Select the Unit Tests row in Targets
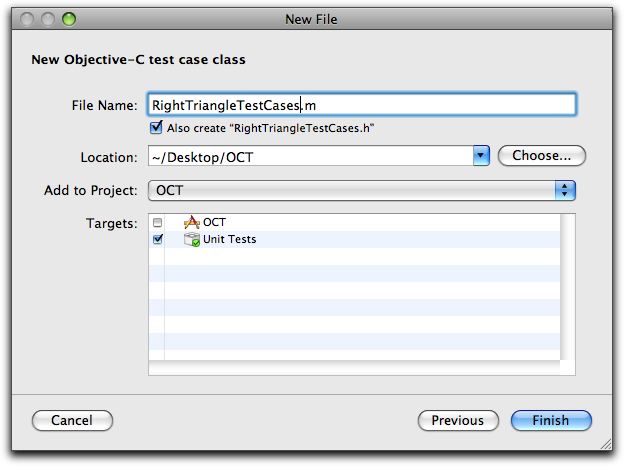Image resolution: width=624 pixels, height=466 pixels. click(x=354, y=239)
